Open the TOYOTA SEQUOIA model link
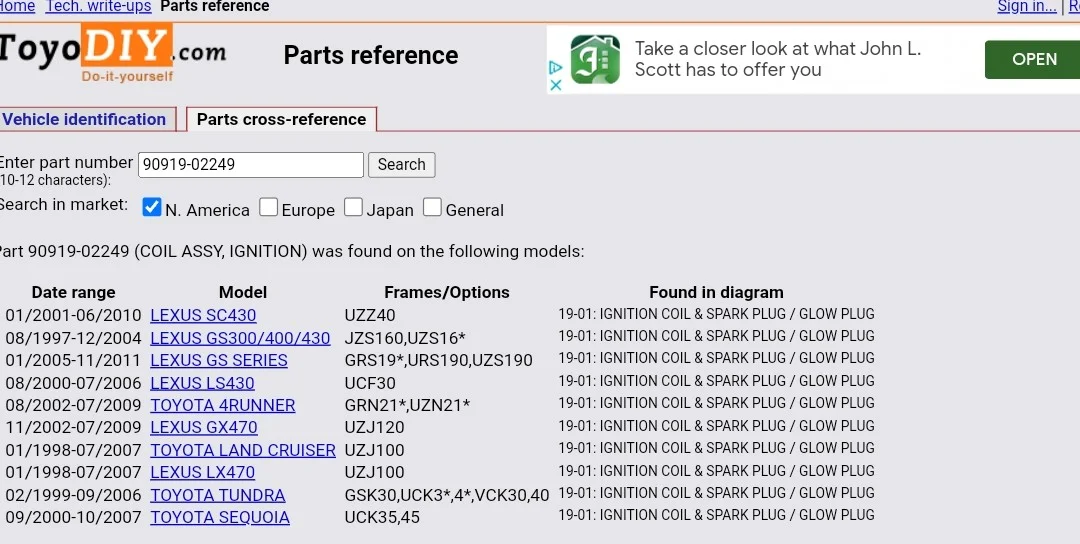Image resolution: width=1080 pixels, height=544 pixels. [220, 517]
